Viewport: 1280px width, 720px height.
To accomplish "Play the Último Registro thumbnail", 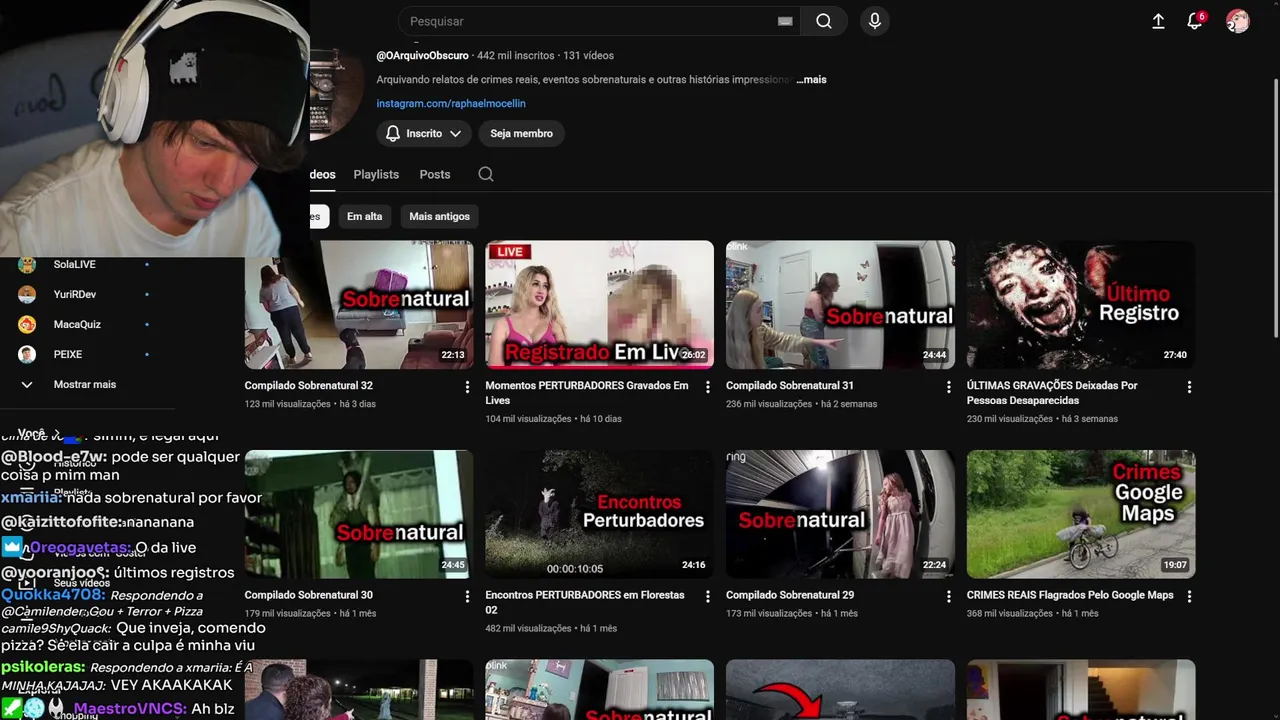I will pos(1081,305).
